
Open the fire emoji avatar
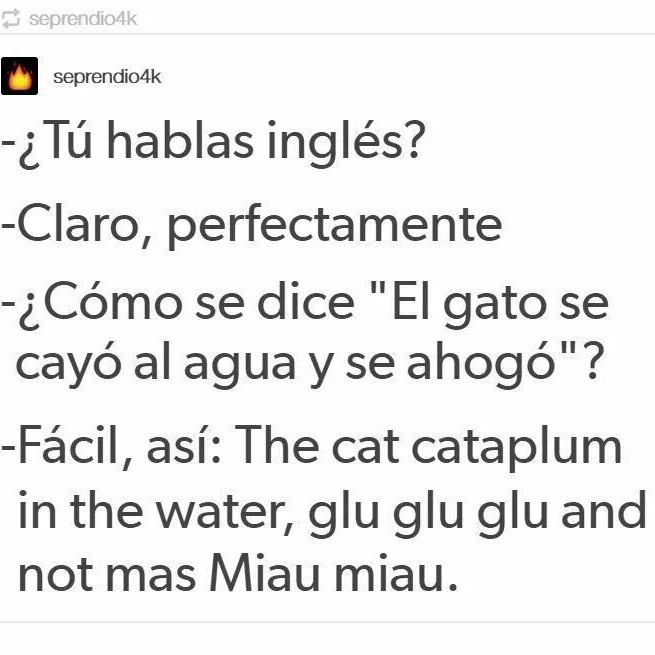[20, 76]
